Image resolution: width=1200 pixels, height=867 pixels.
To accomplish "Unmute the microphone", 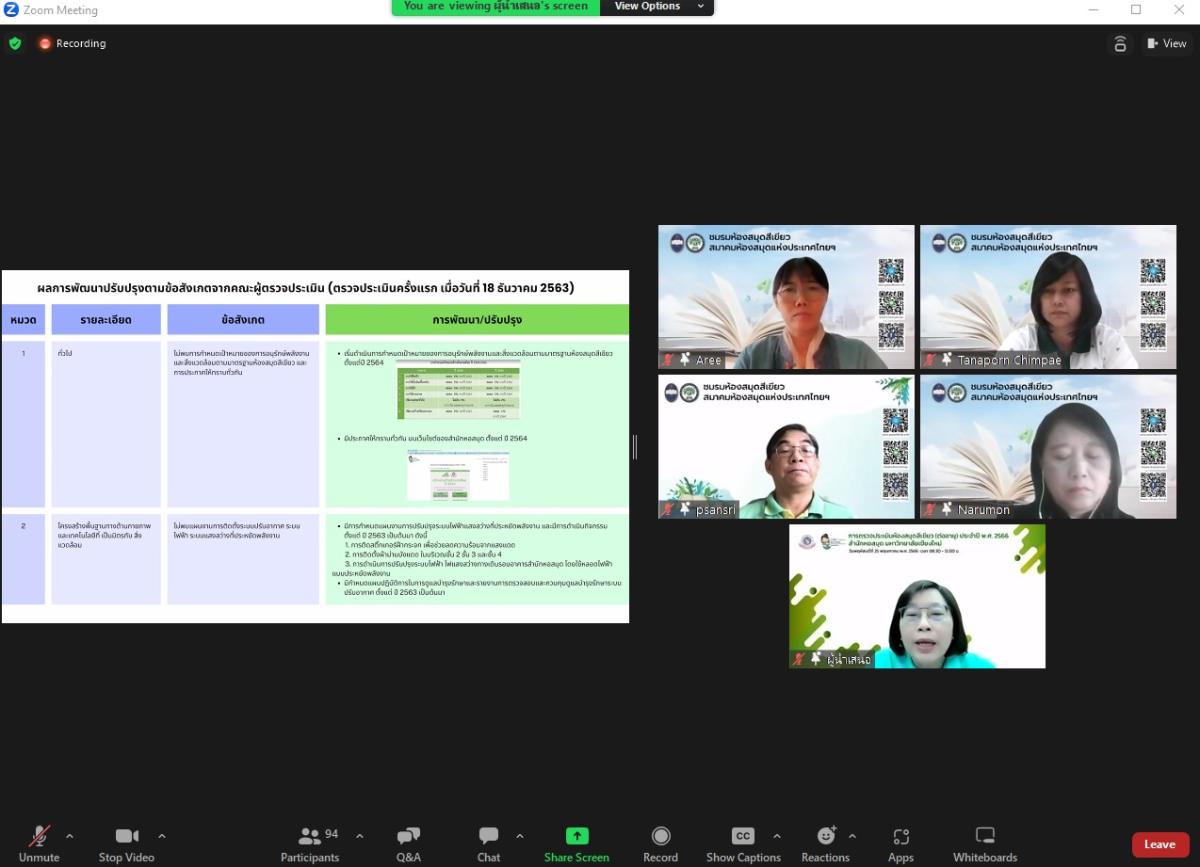I will pos(39,843).
